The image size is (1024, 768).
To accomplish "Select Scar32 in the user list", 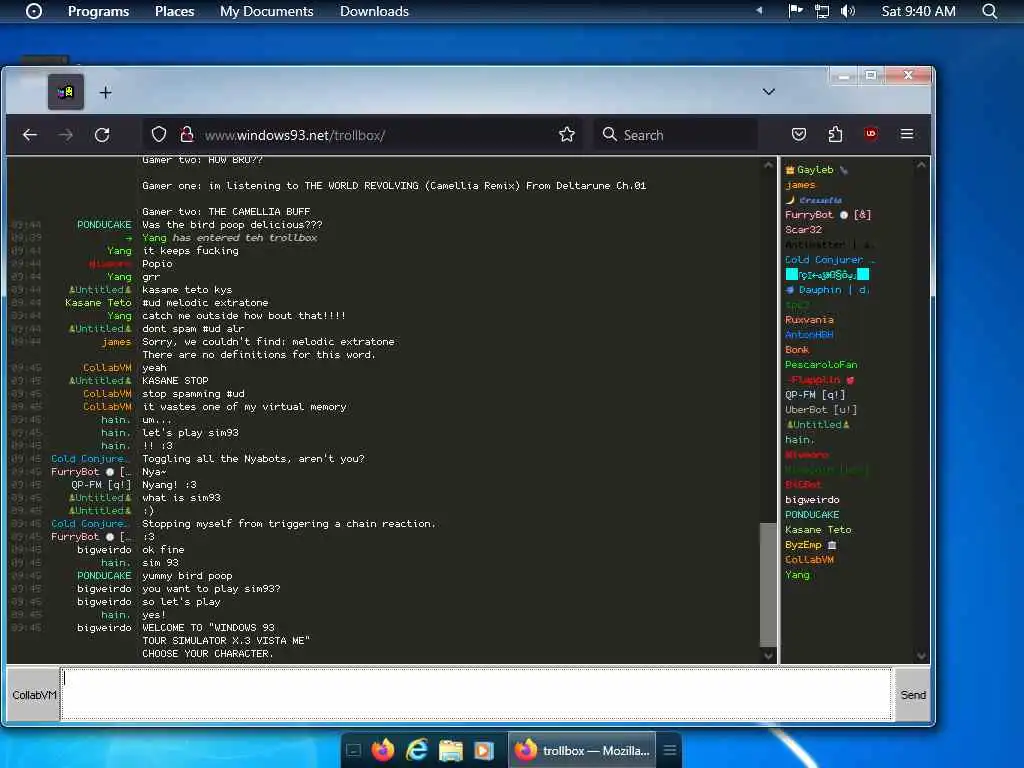I will (803, 230).
